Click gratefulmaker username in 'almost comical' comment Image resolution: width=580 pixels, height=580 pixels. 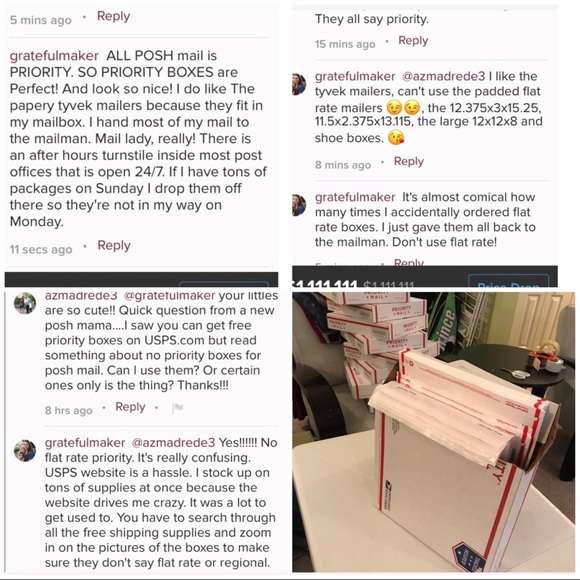pos(355,197)
